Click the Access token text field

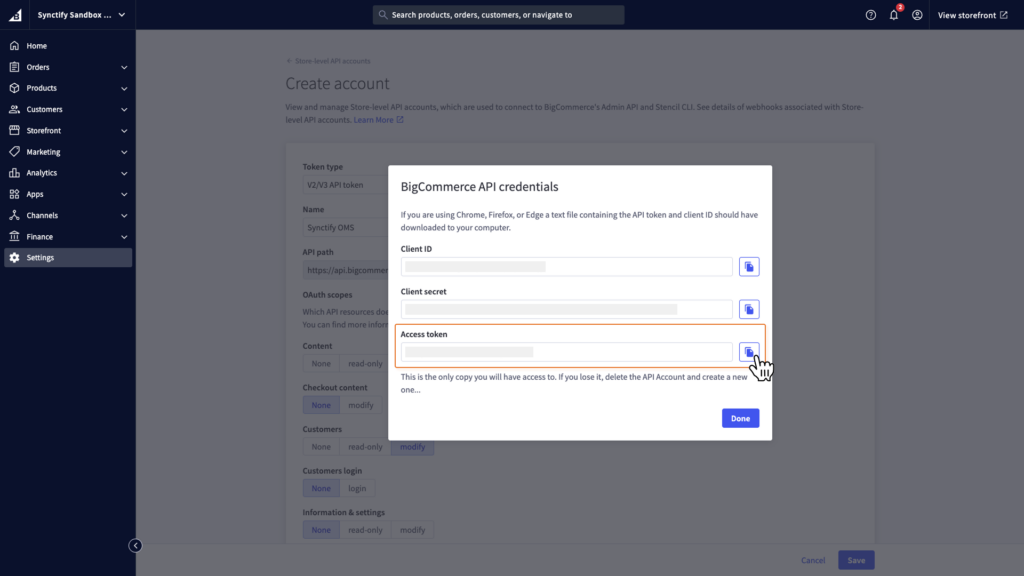pyautogui.click(x=566, y=352)
